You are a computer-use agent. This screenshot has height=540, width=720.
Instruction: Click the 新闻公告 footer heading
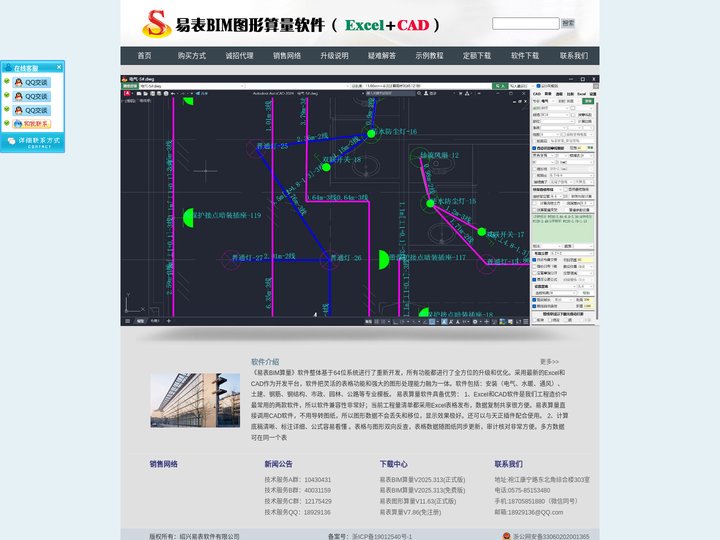(x=278, y=464)
